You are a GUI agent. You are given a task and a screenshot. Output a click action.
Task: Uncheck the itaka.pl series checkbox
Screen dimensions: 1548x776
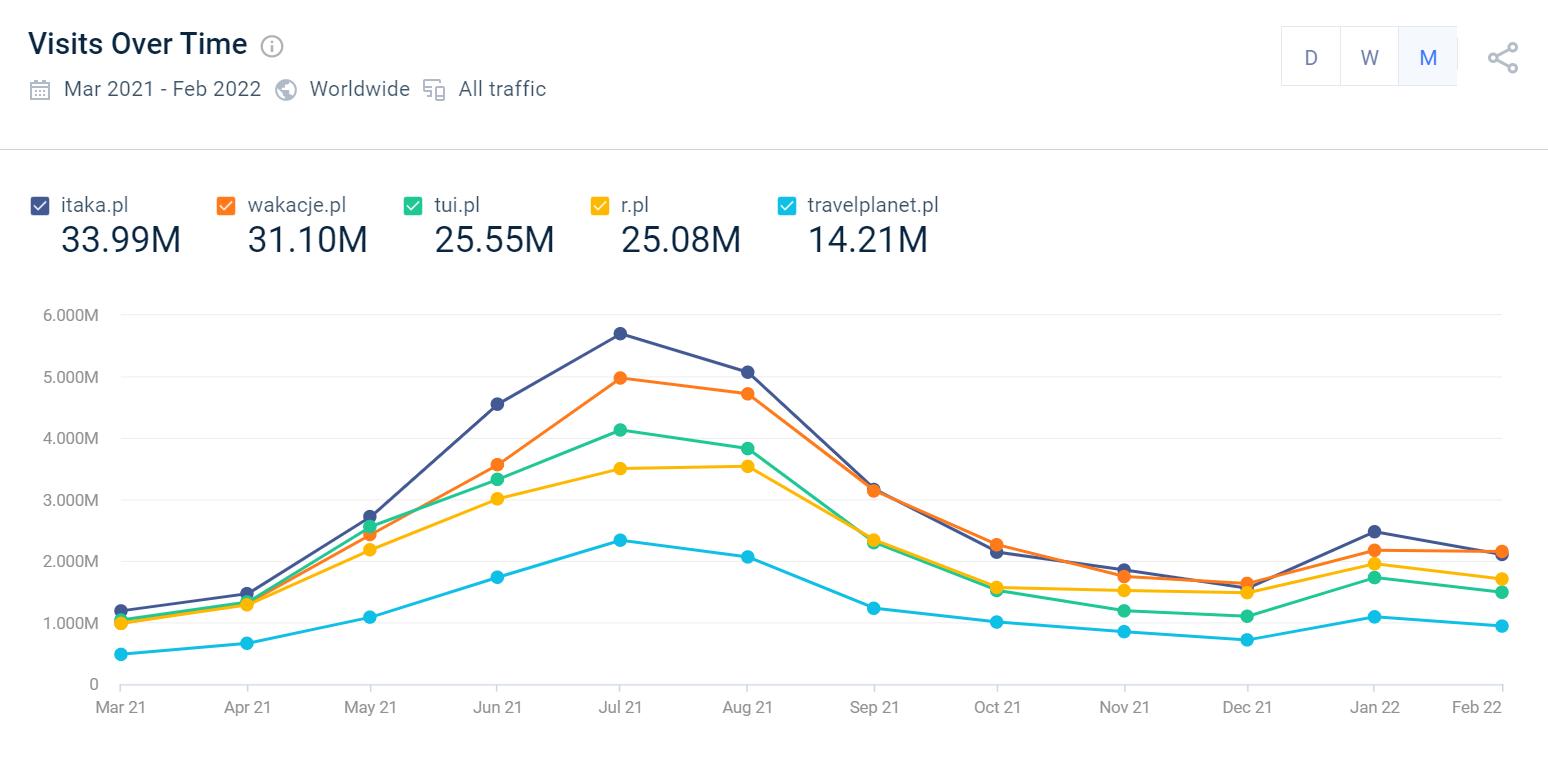40,206
